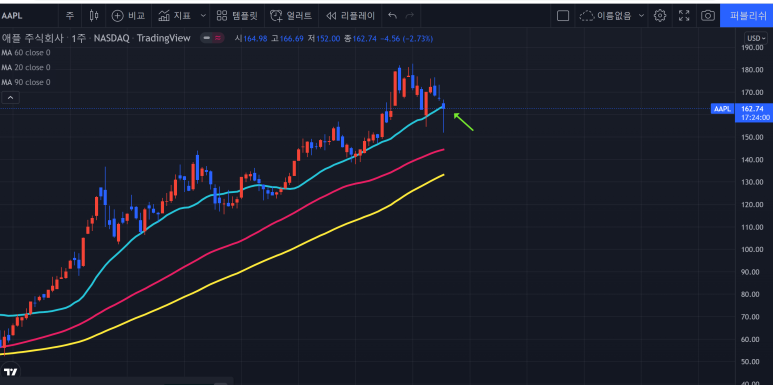Screen dimensions: 773x385
Task: Open the USD currency dropdown
Action: tap(756, 38)
